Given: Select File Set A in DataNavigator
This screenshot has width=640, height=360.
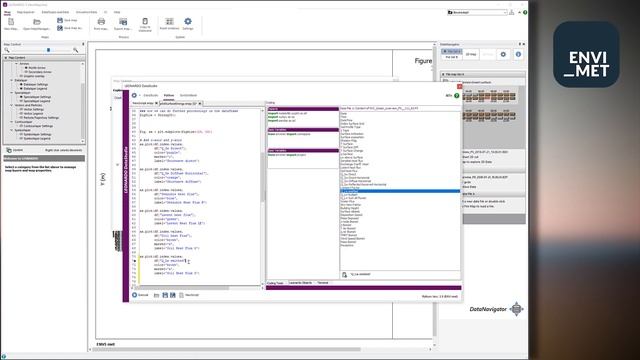Looking at the screenshot, I should pos(451,51).
